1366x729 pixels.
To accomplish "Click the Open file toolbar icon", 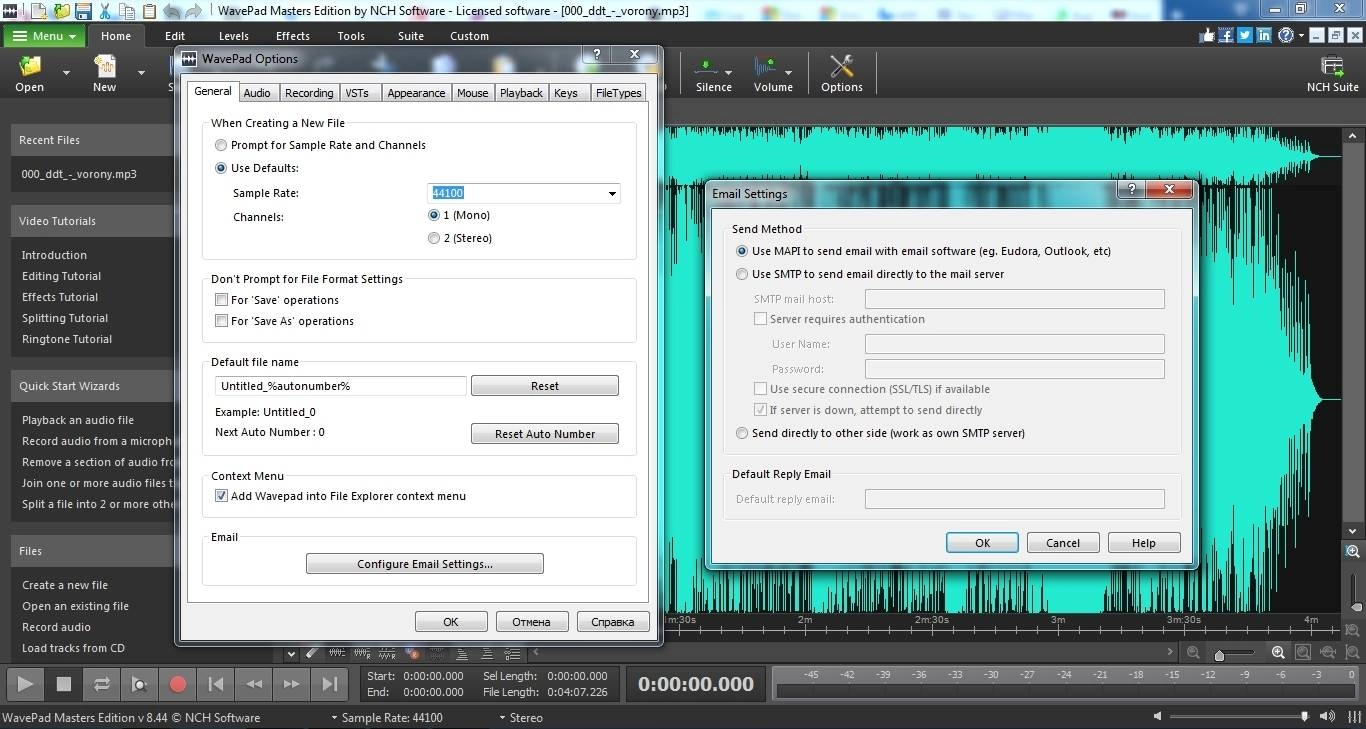I will [30, 67].
